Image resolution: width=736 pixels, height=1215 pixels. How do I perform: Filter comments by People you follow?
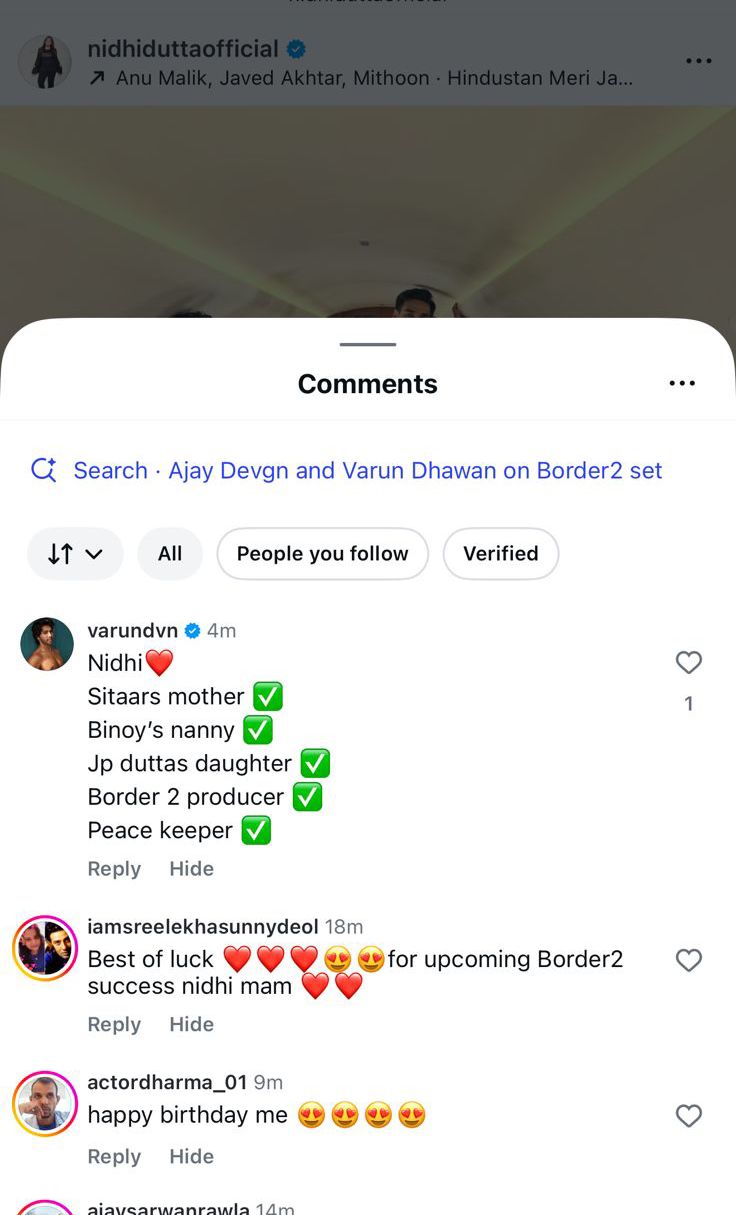pos(322,554)
